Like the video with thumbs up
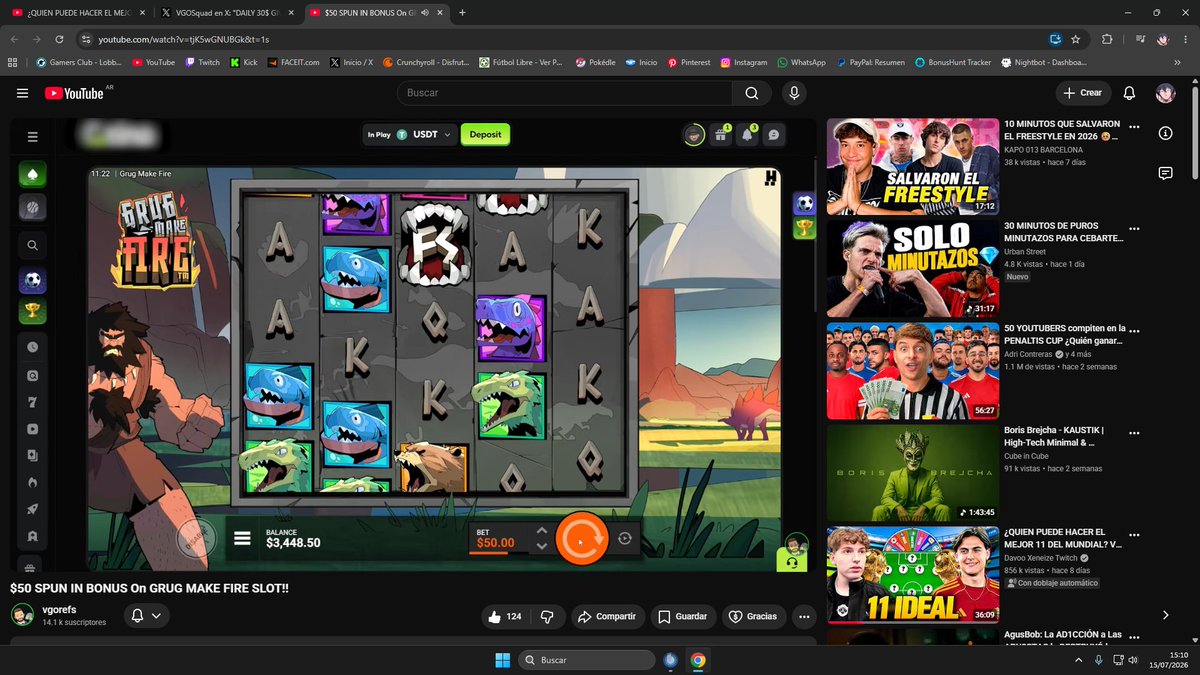 pos(505,617)
